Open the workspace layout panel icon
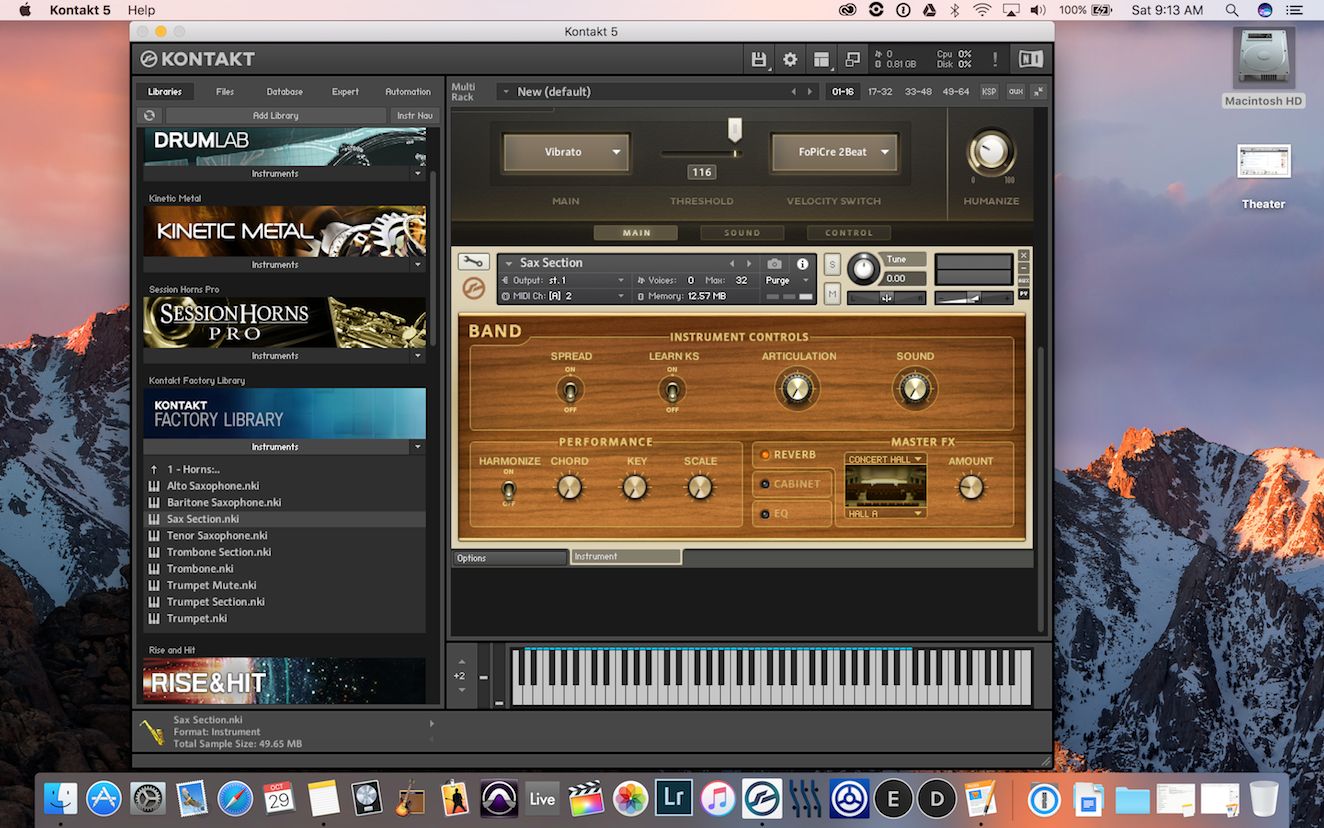Image resolution: width=1324 pixels, height=828 pixels. [x=821, y=59]
